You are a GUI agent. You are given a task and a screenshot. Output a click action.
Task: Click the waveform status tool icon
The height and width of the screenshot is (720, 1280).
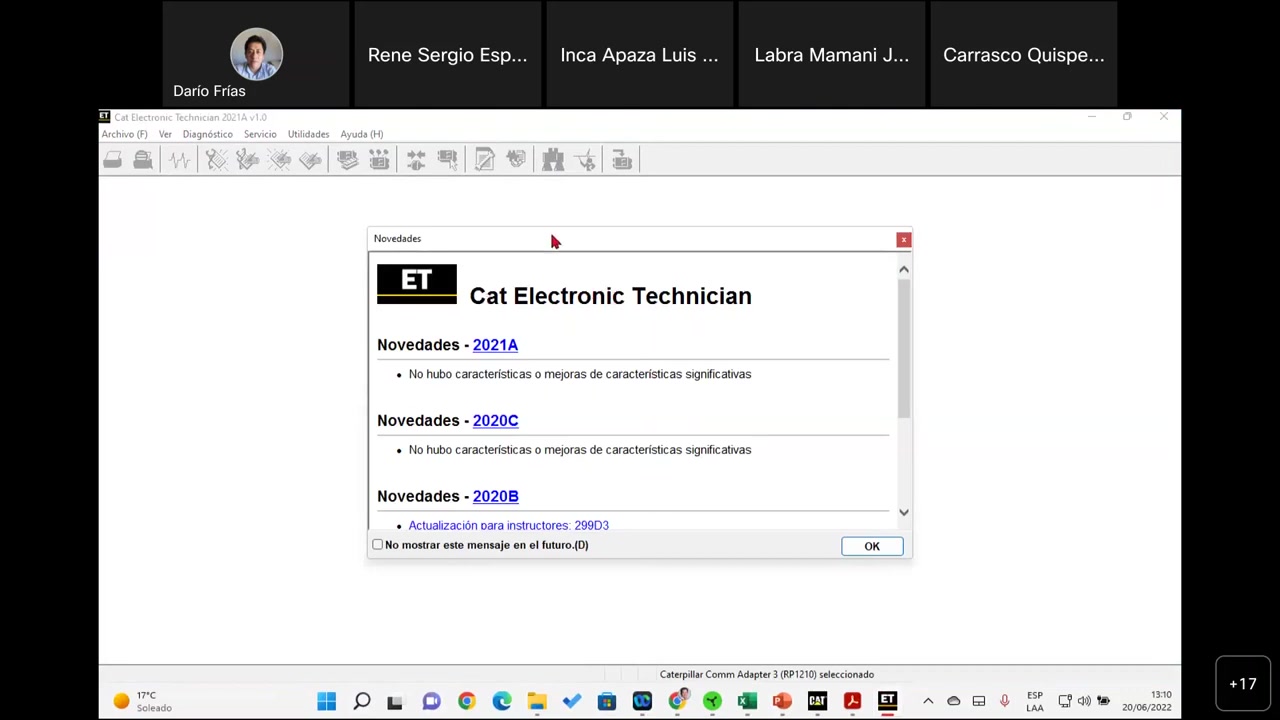(179, 160)
